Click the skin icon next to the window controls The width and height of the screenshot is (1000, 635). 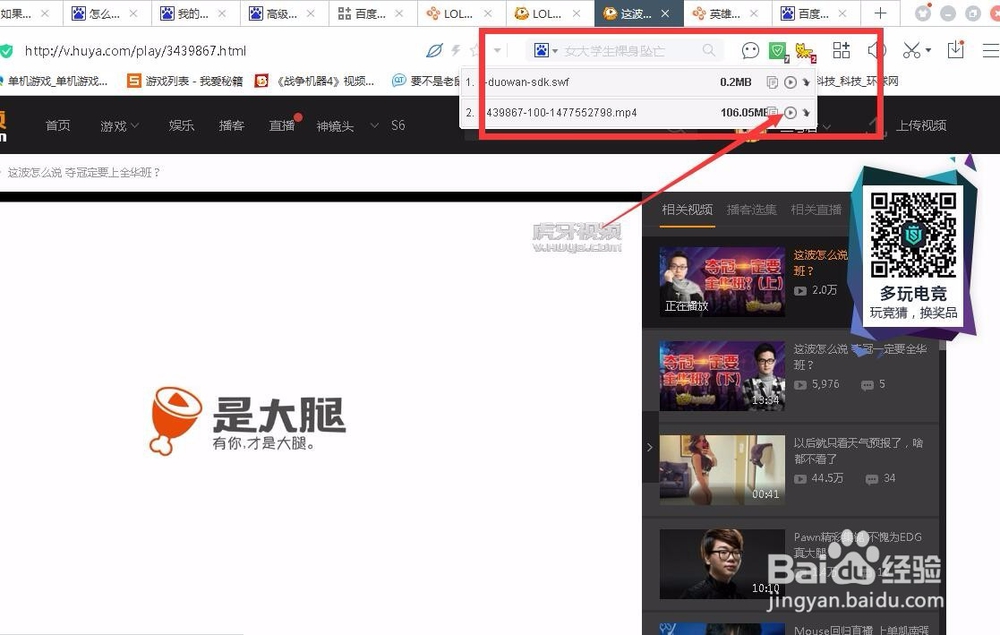(923, 13)
